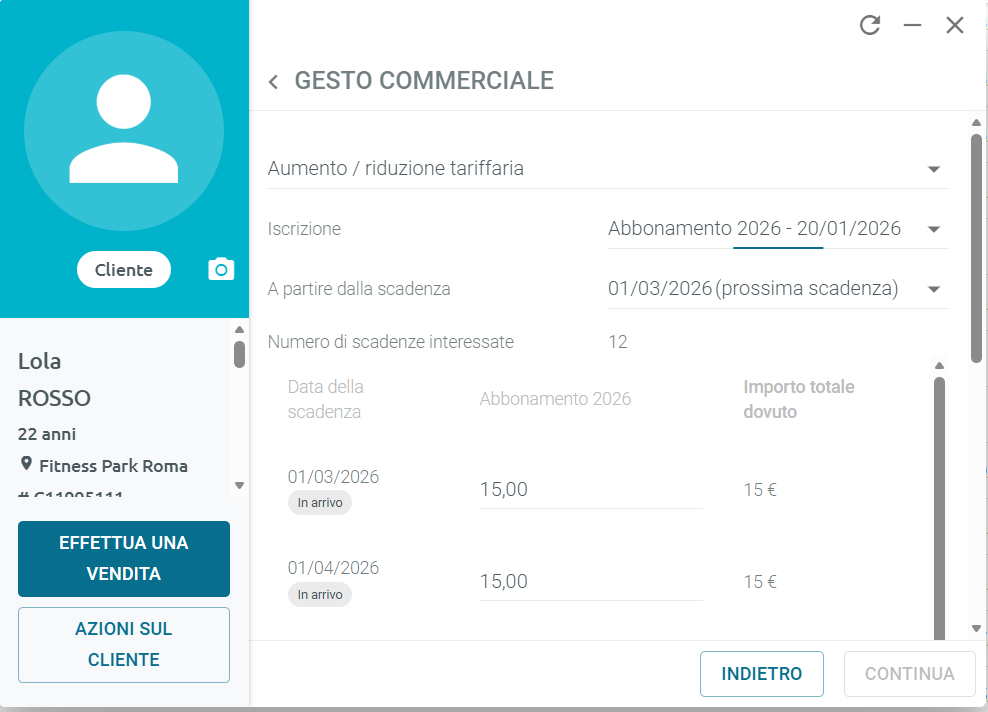Click the scadenze table scroll up arrow
Viewport: 988px width, 712px height.
(939, 365)
